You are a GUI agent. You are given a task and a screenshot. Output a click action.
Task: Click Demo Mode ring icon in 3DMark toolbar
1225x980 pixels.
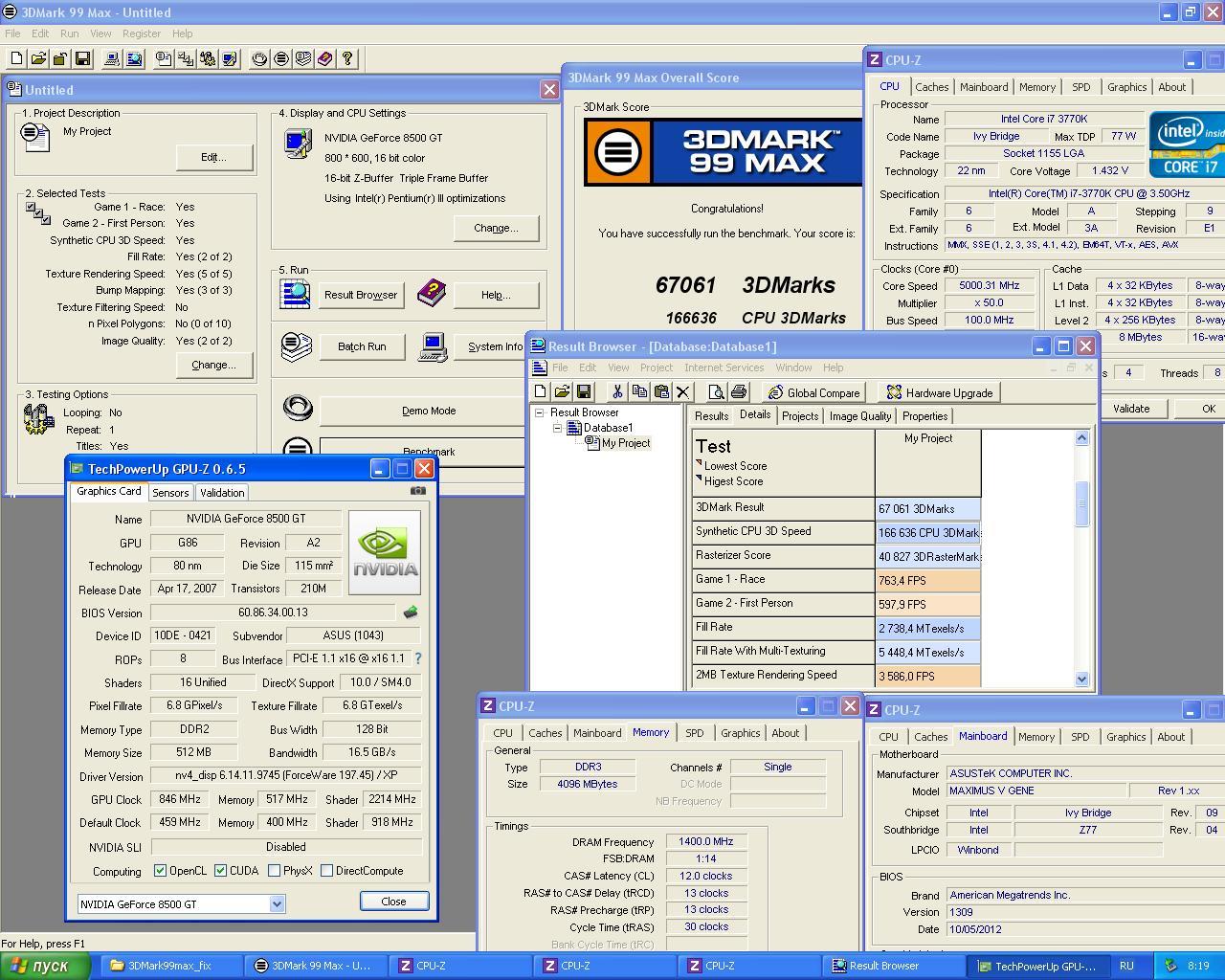click(x=259, y=59)
